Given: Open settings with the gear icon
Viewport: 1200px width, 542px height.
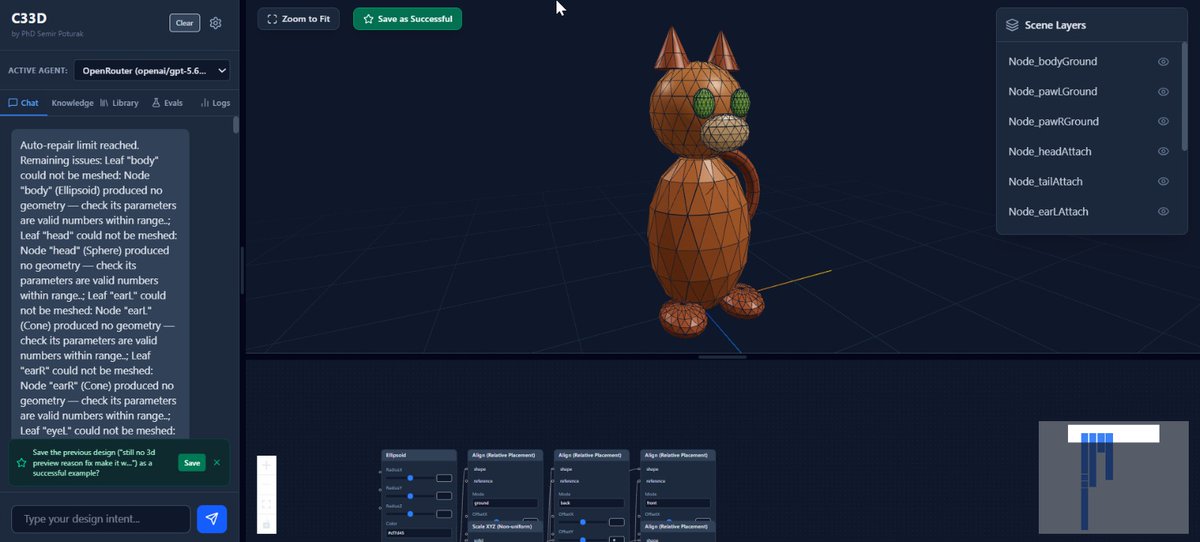Looking at the screenshot, I should click(x=216, y=23).
